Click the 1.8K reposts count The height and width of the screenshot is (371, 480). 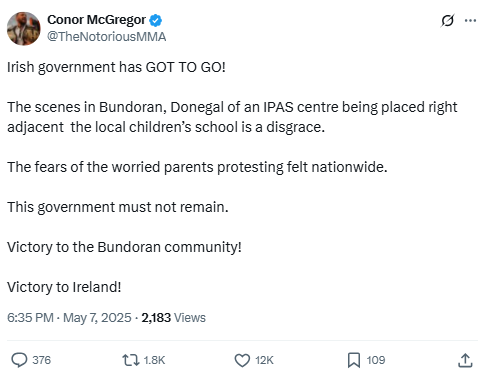tap(154, 360)
